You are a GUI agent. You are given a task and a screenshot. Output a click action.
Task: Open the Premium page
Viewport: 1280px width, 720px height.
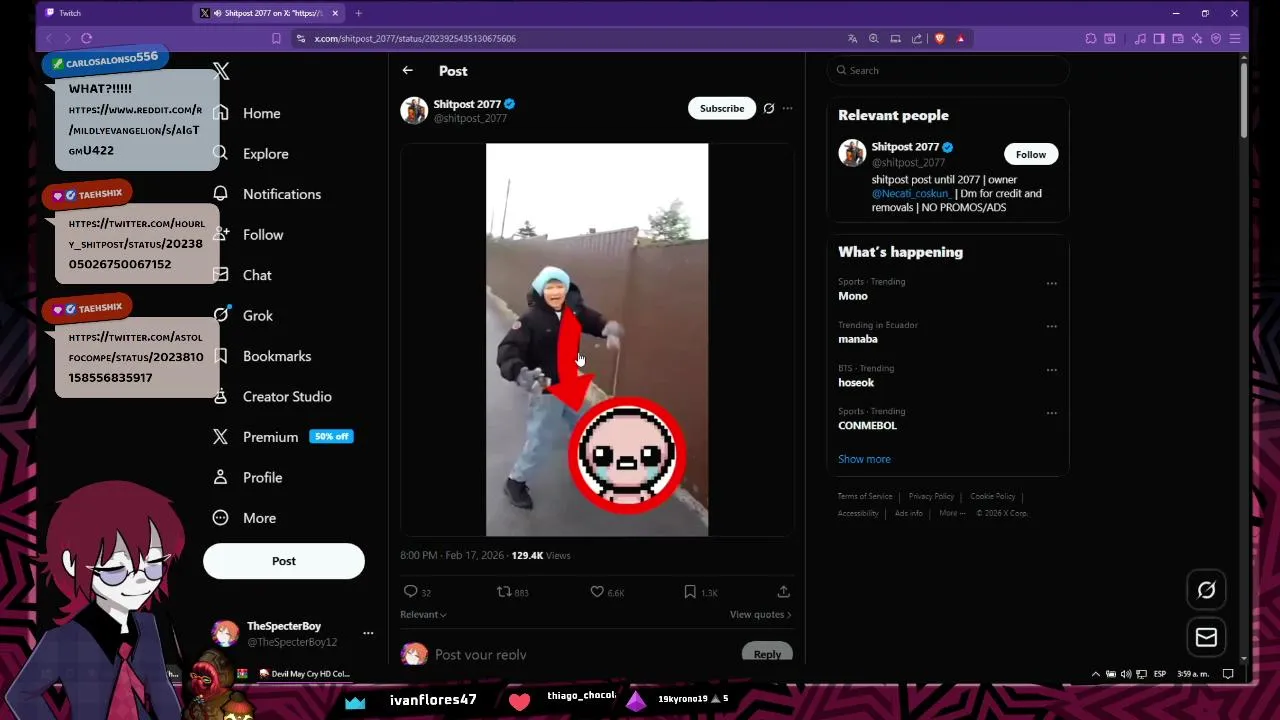click(282, 437)
